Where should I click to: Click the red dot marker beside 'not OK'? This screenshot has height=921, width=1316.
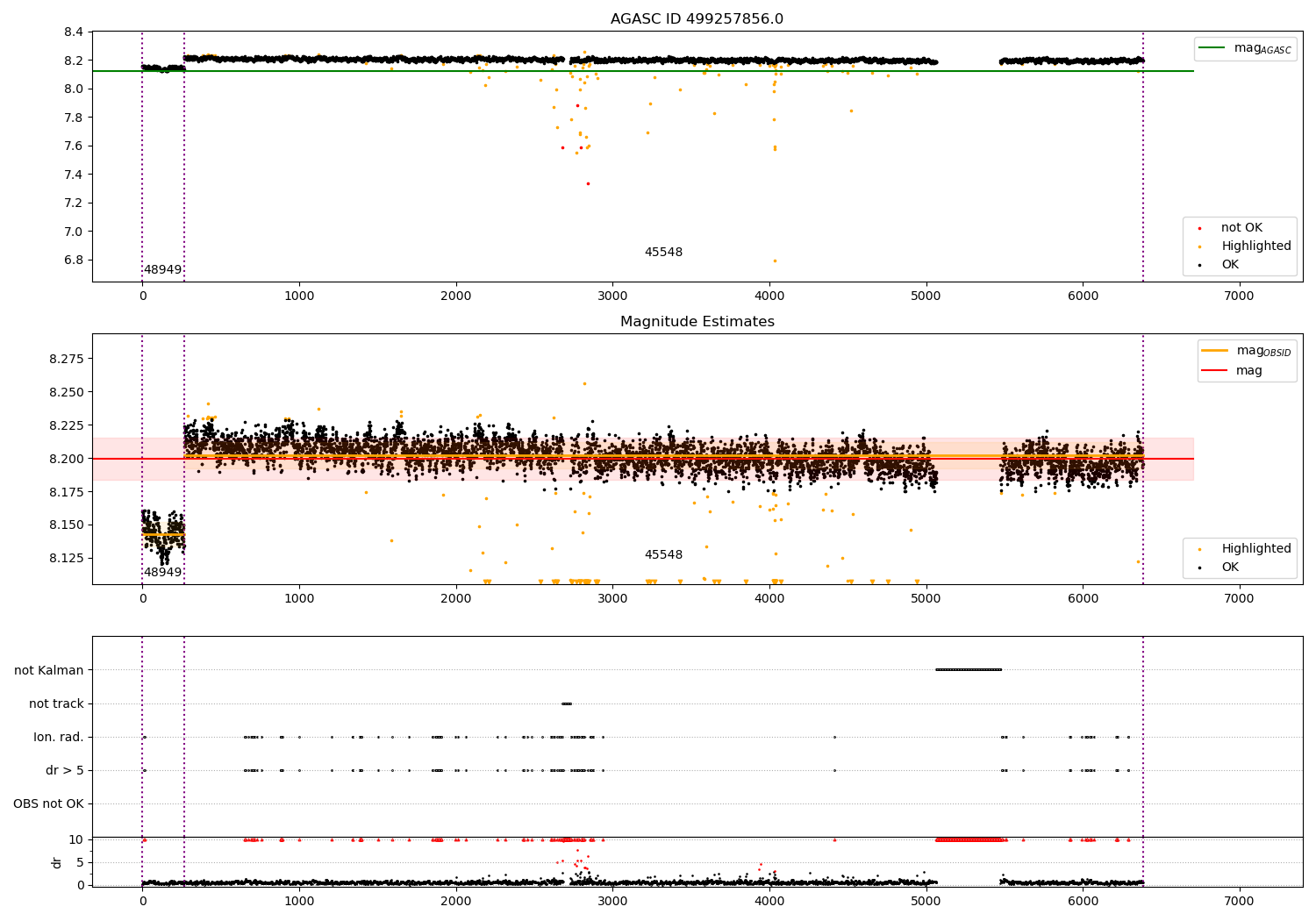[x=1199, y=229]
